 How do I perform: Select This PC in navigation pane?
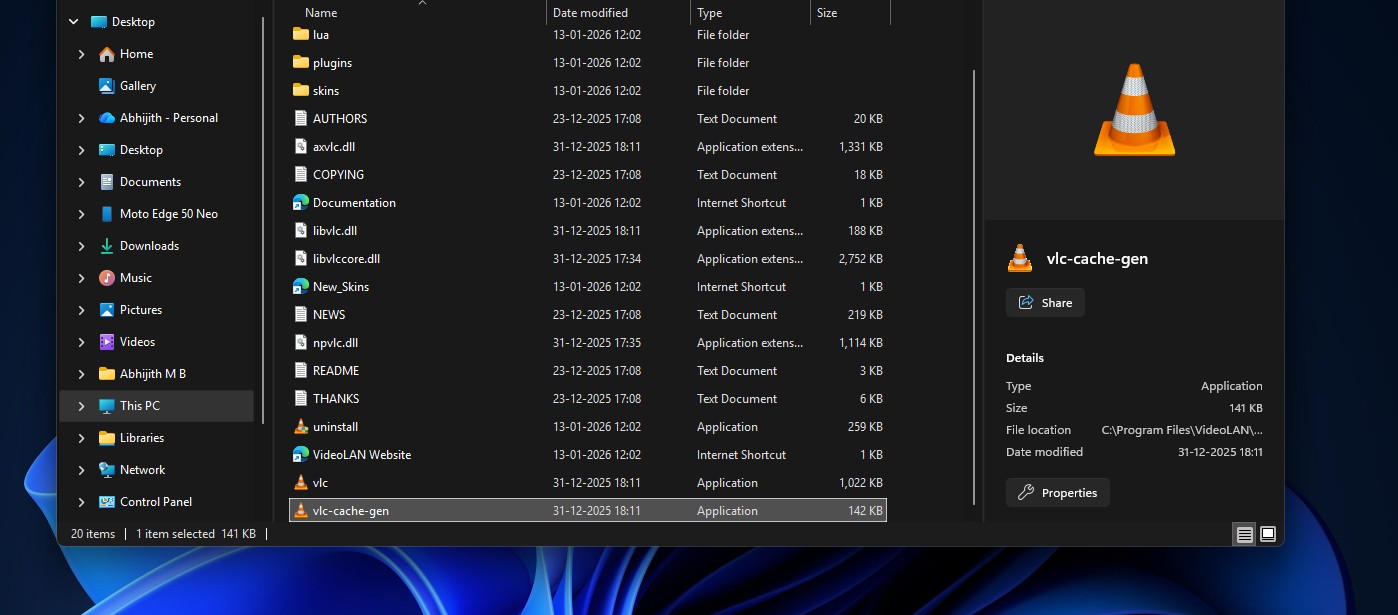tap(157, 406)
